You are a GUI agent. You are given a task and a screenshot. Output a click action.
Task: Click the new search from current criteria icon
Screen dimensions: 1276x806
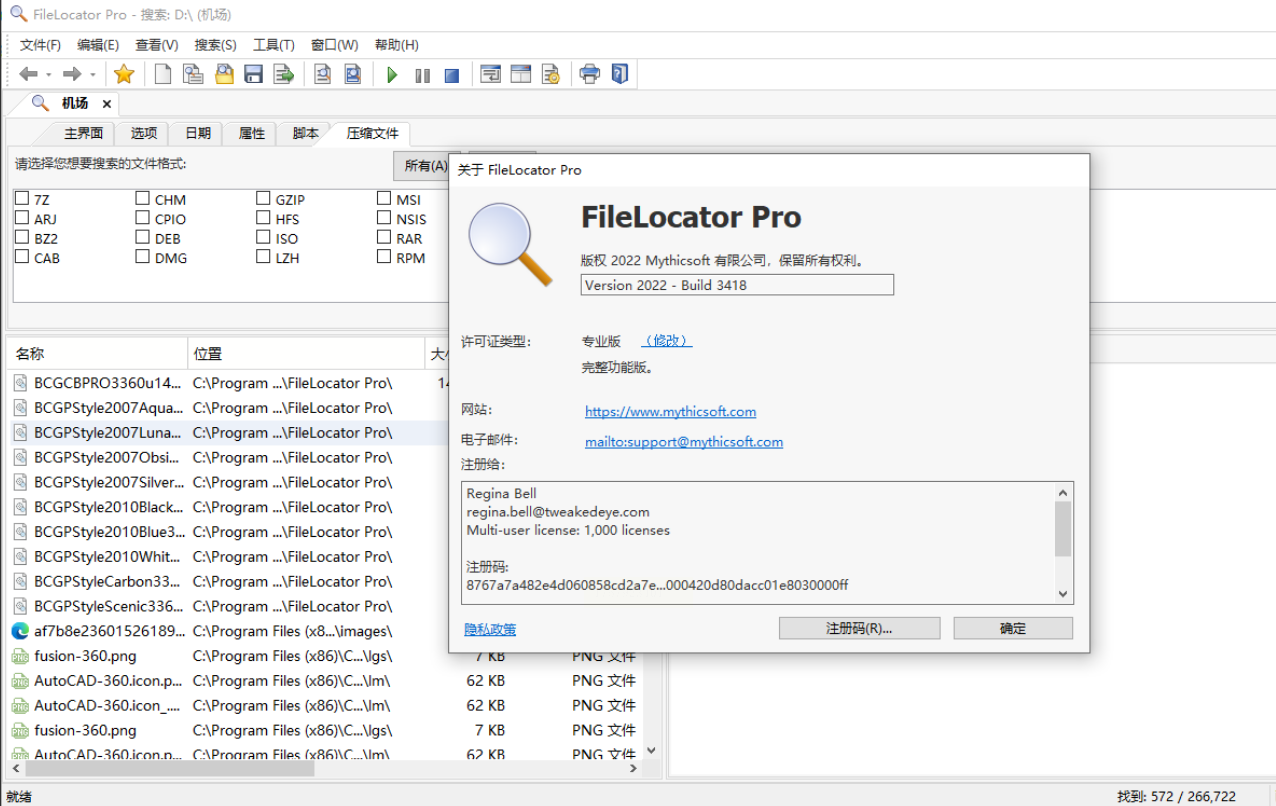(193, 74)
